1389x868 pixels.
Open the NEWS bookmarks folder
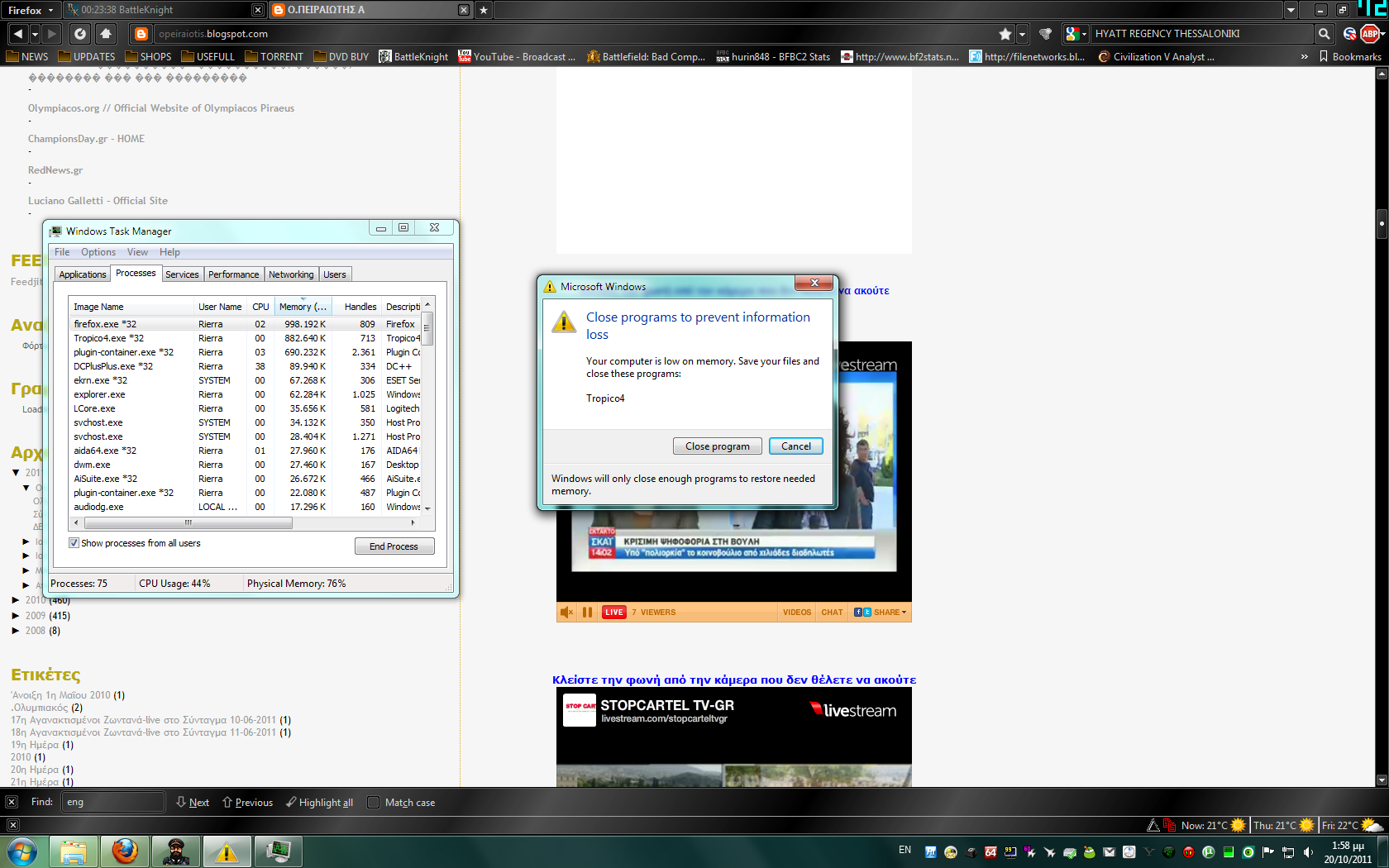(27, 57)
